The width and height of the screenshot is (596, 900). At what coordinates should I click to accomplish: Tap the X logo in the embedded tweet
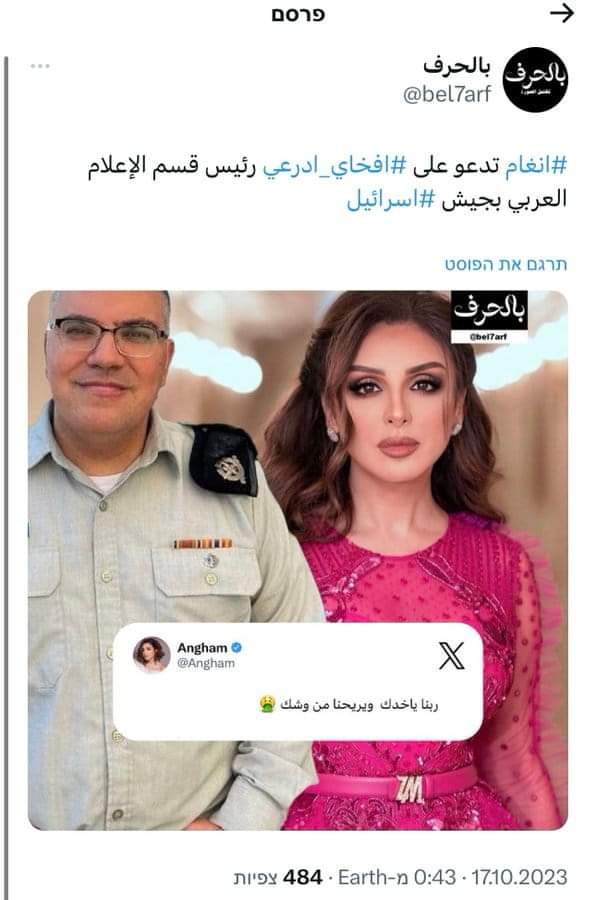pos(451,656)
